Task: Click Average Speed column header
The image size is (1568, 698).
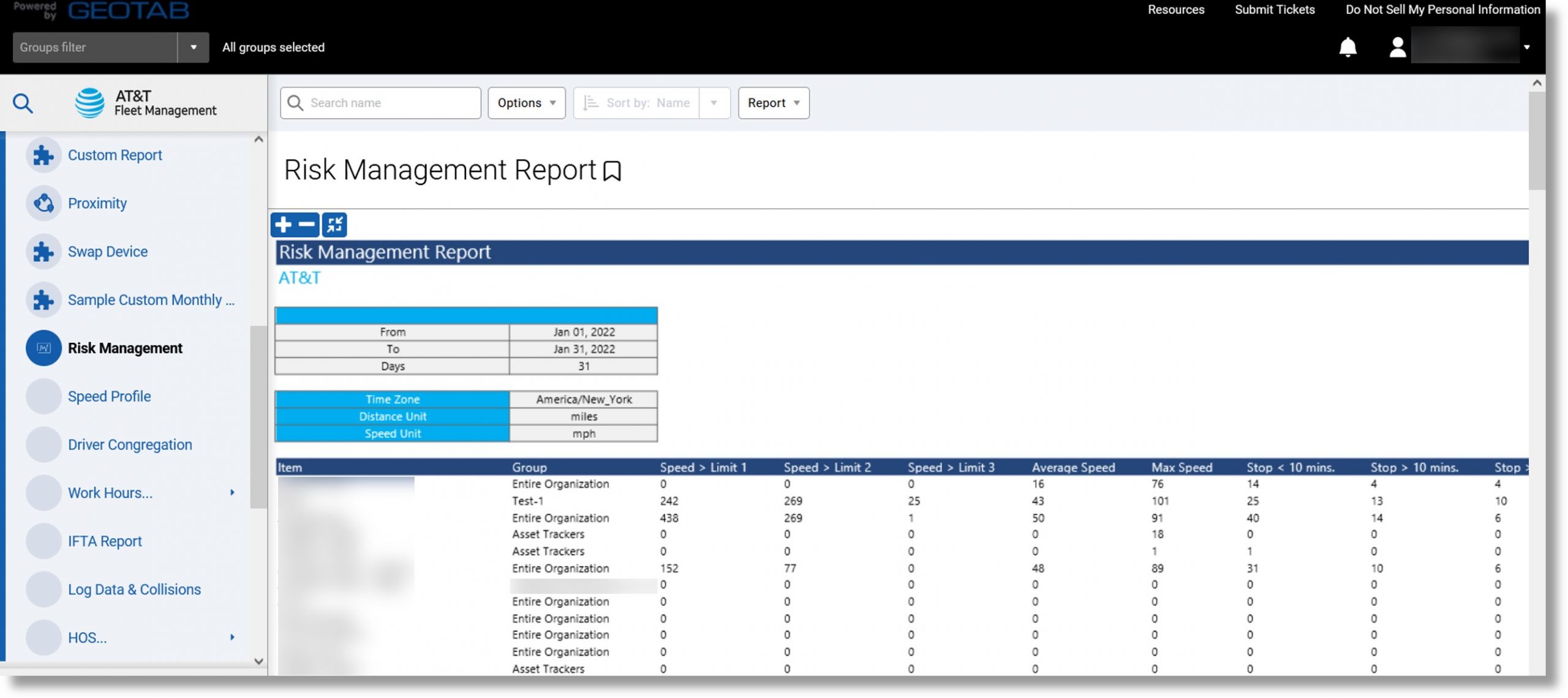Action: click(1073, 468)
